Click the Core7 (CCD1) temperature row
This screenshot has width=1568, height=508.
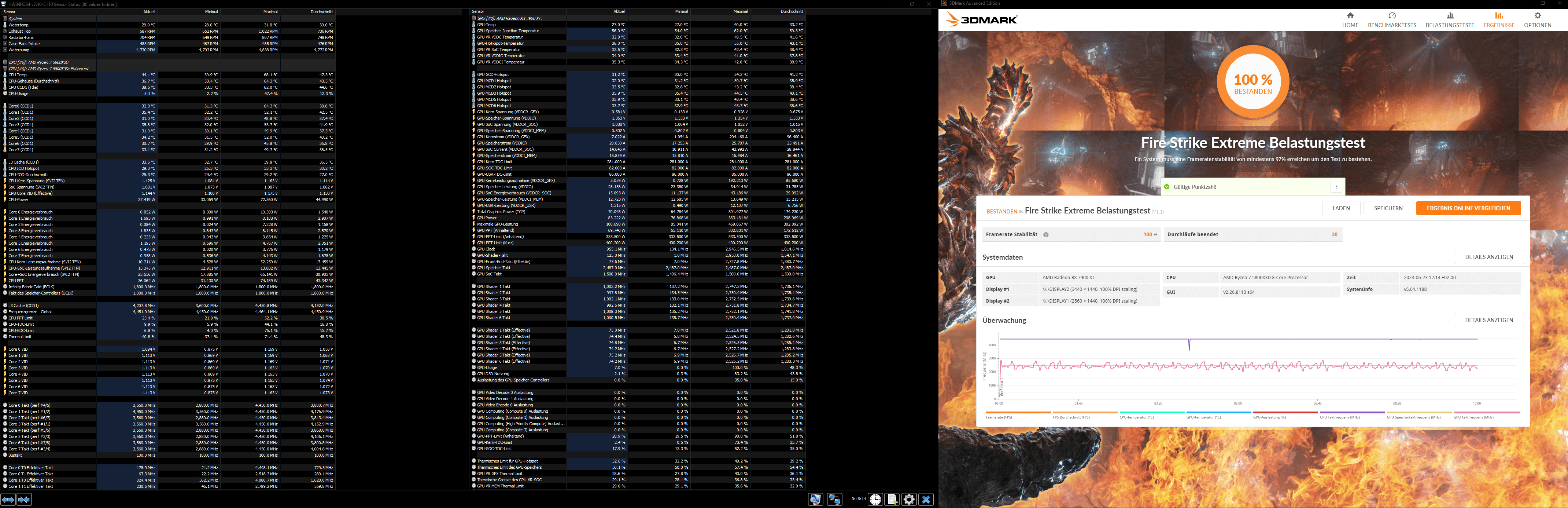(169, 150)
